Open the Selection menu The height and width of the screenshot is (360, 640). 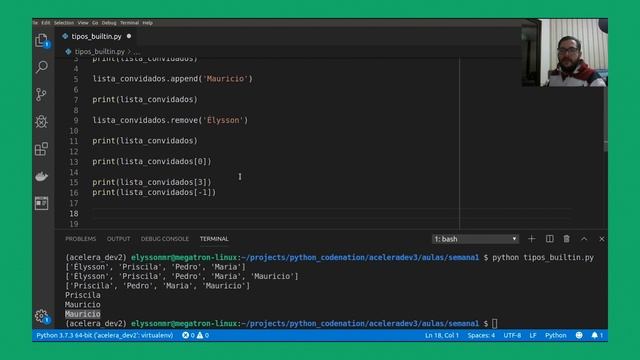tap(64, 23)
